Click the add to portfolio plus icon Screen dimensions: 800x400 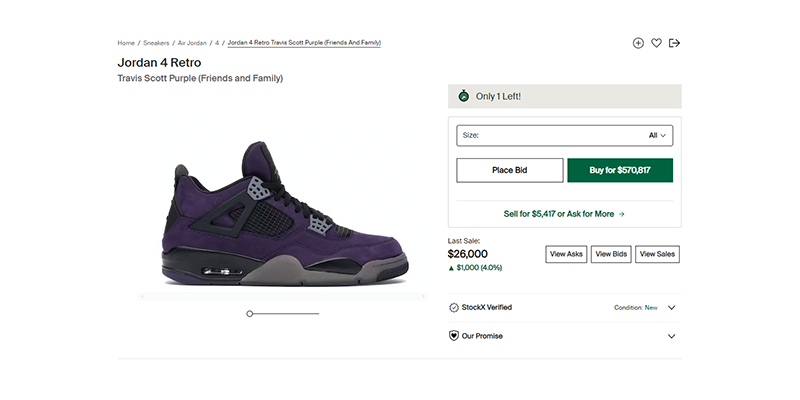coord(638,43)
